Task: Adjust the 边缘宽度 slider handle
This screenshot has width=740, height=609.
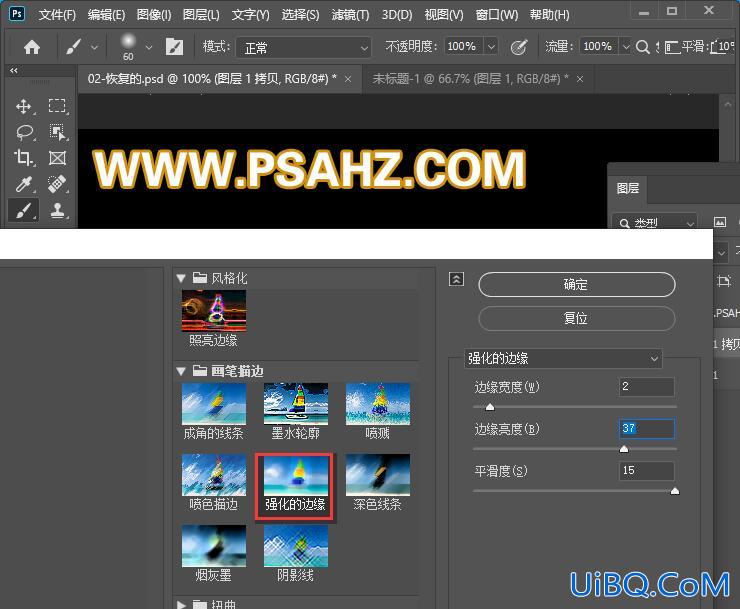Action: (x=490, y=406)
